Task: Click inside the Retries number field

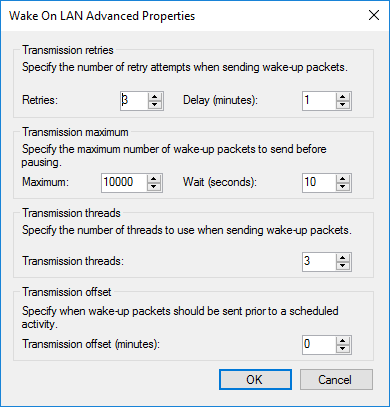Action: (134, 101)
